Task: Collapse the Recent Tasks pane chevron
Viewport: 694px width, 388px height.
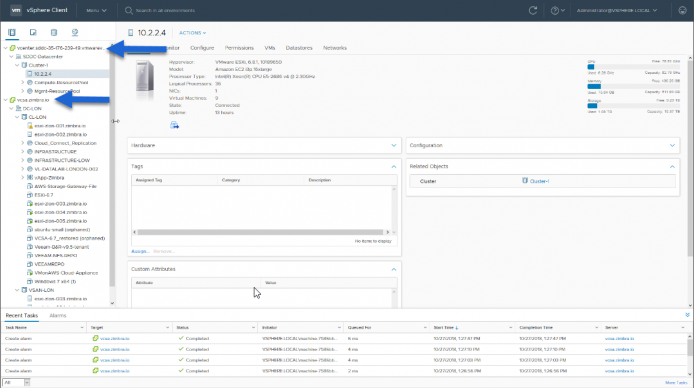Action: coord(687,315)
